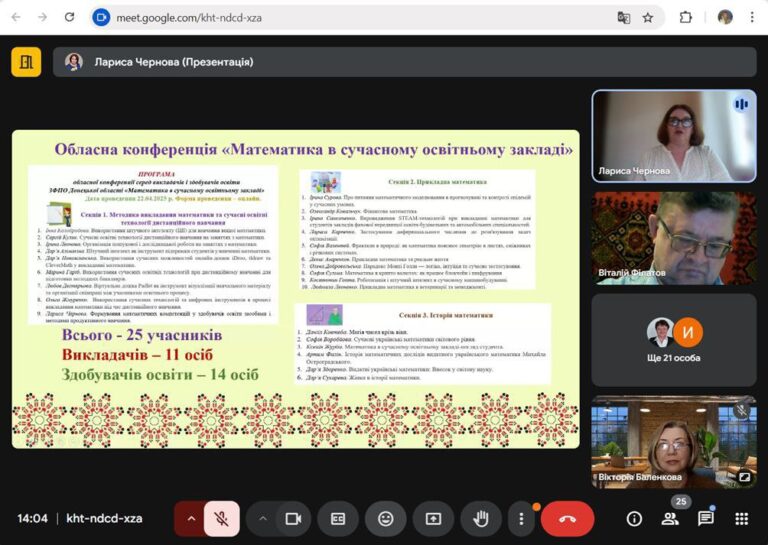Click the Всього - 25 учасників text

point(142,335)
